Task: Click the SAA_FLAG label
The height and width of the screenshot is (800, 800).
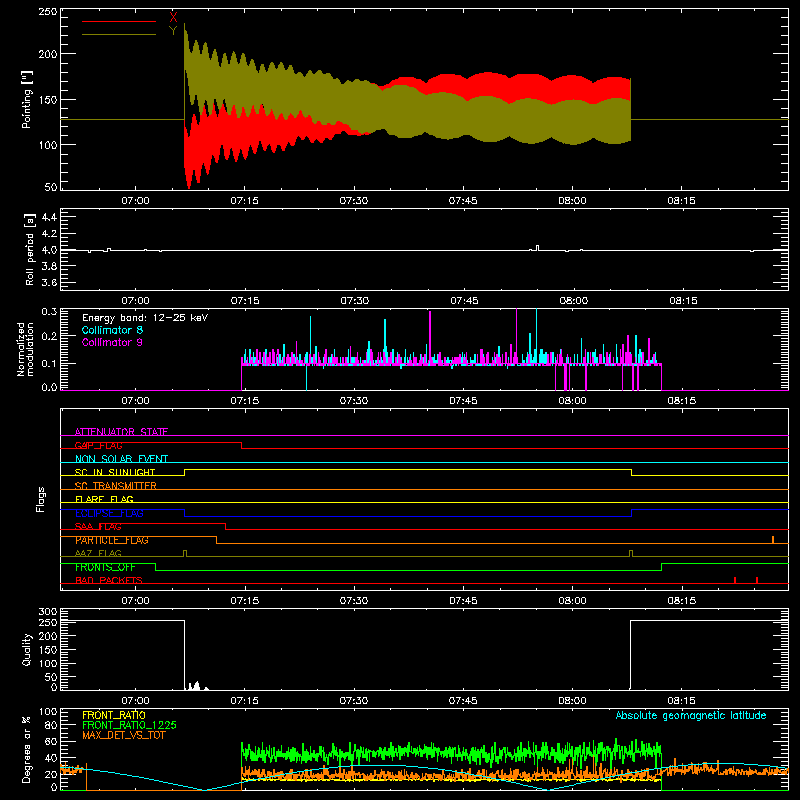Action: coord(98,527)
